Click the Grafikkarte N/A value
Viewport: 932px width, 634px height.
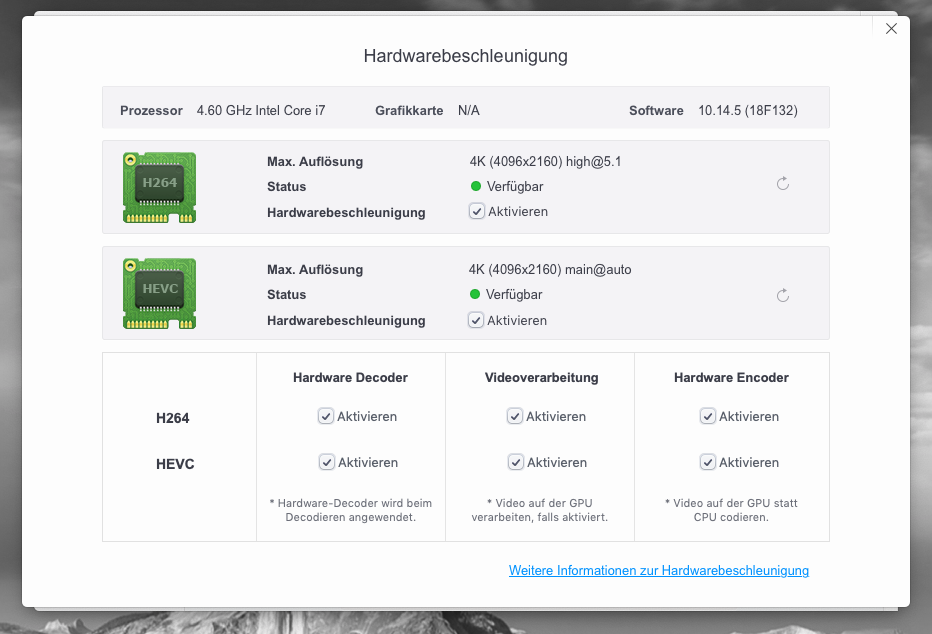[468, 111]
